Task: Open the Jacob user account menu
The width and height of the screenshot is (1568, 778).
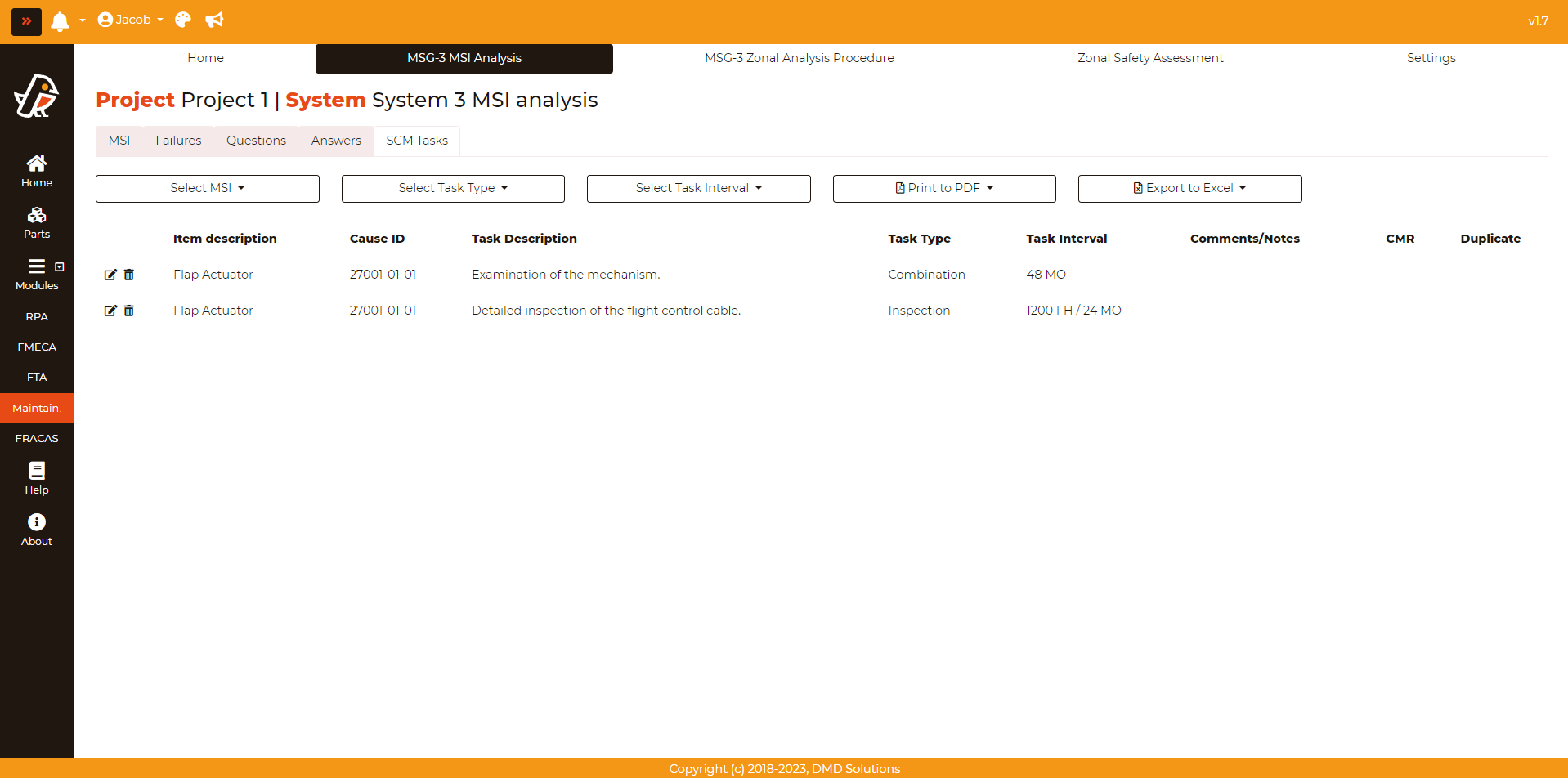Action: [131, 20]
